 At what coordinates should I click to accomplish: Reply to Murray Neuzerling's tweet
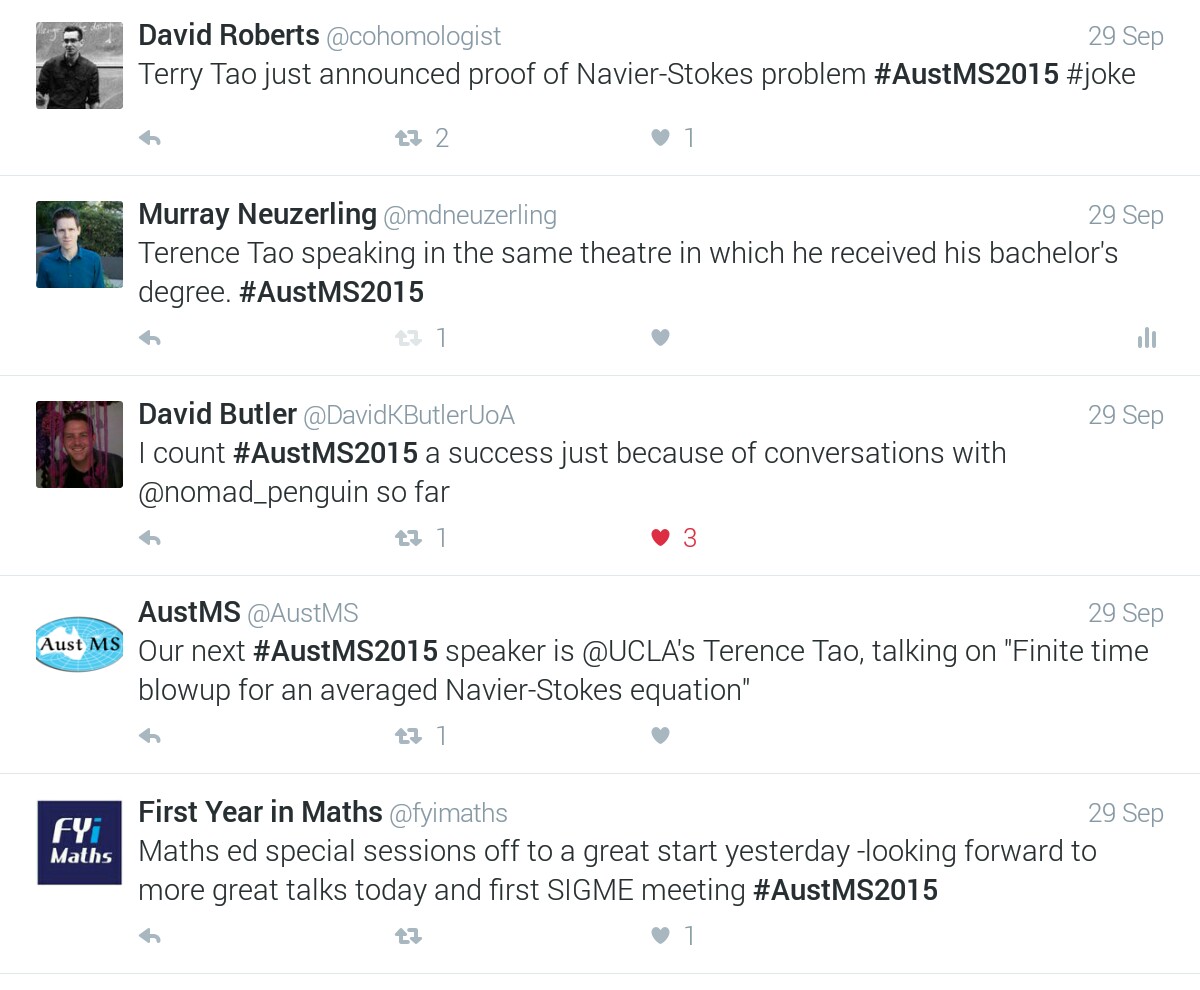(x=150, y=338)
